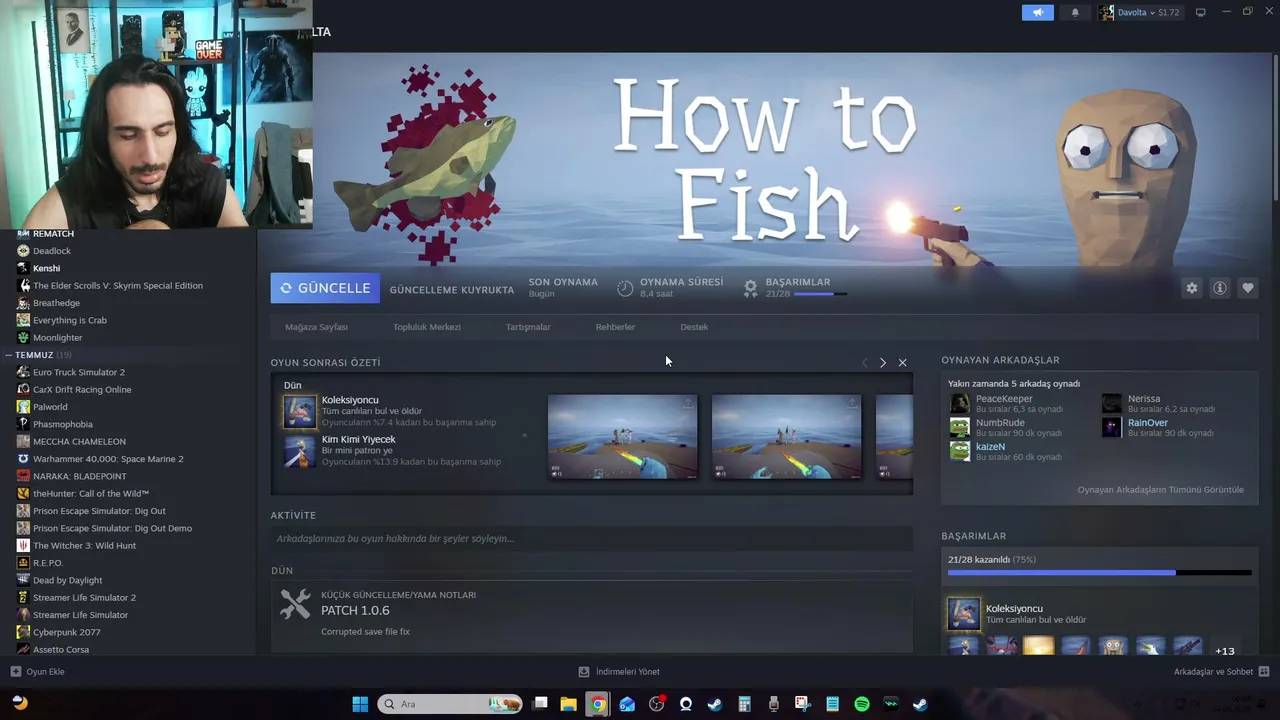The height and width of the screenshot is (720, 1280).
Task: Click the achievements progress bar in sidebar
Action: [1100, 573]
